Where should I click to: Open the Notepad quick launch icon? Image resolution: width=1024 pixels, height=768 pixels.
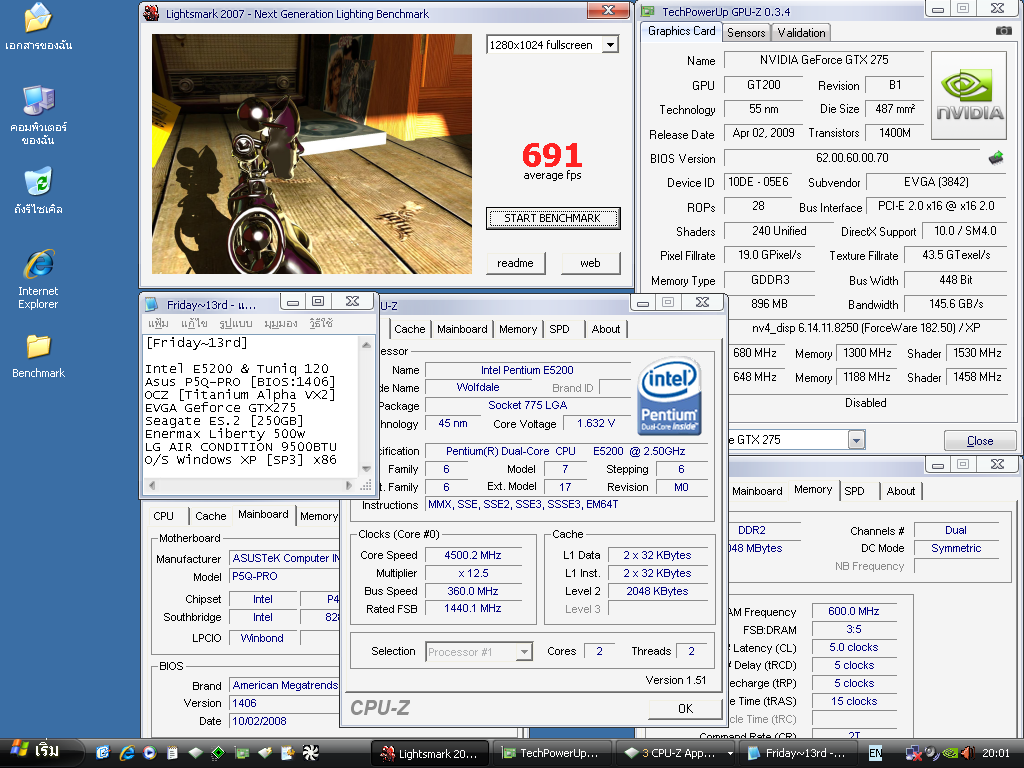172,753
